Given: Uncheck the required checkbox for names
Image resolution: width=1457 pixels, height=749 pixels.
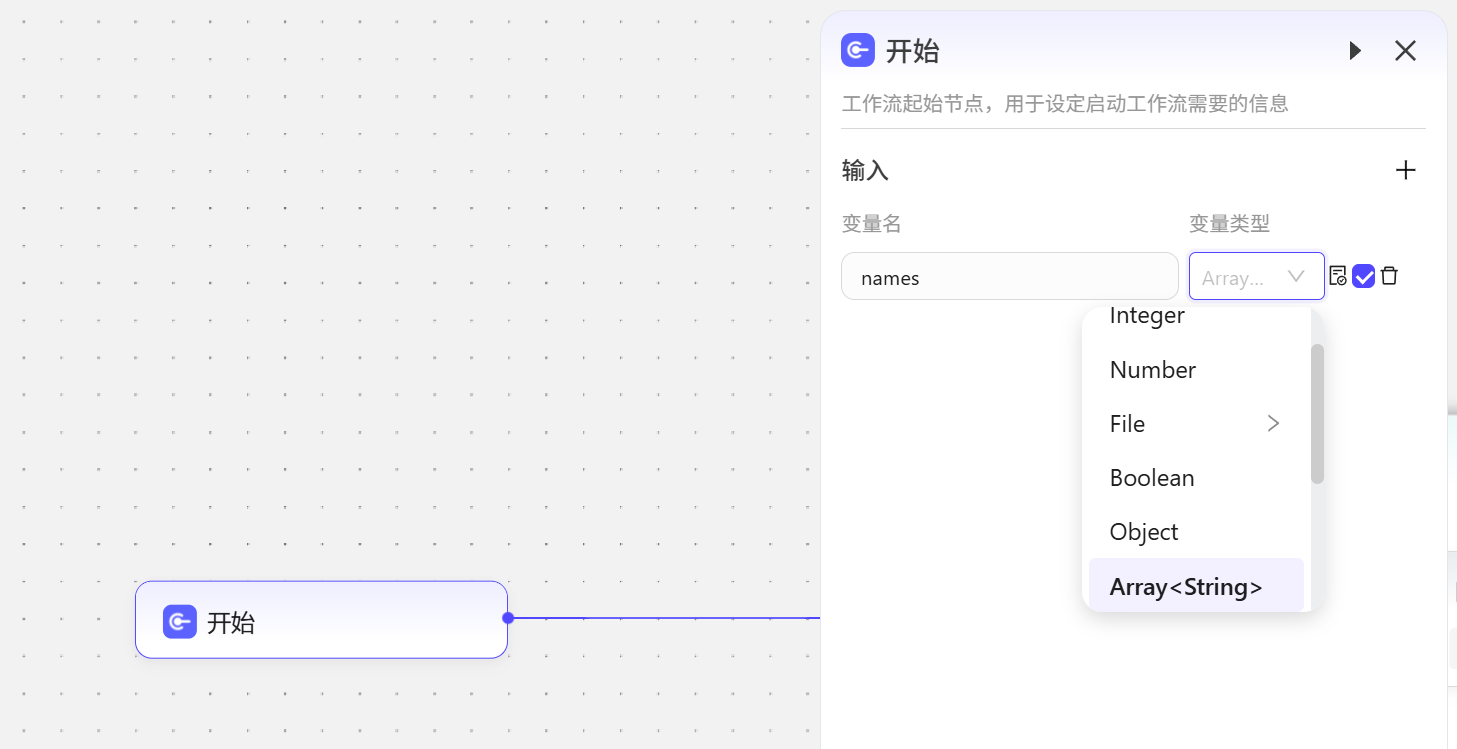Looking at the screenshot, I should [x=1363, y=276].
